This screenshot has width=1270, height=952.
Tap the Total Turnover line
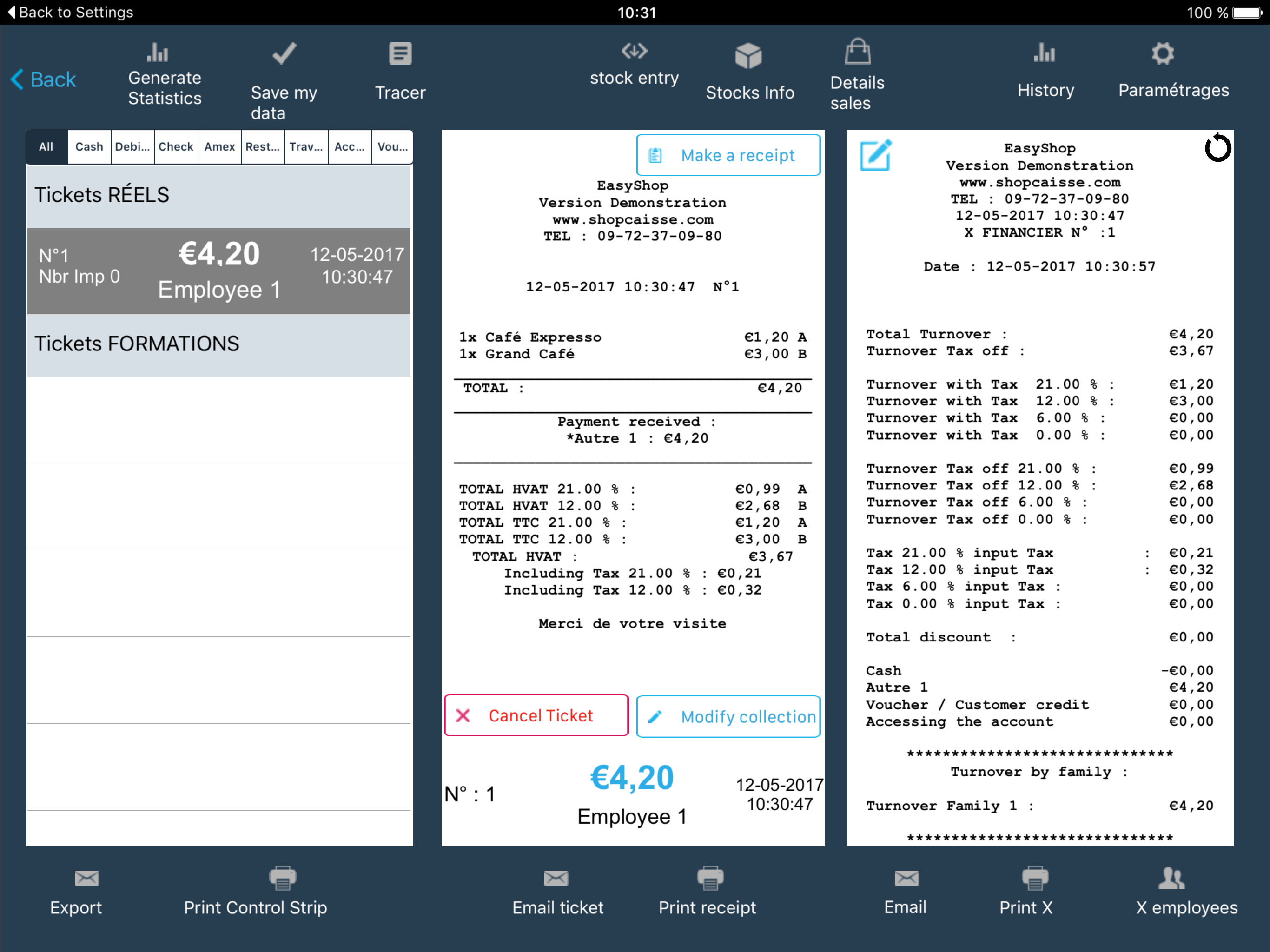pos(1039,334)
